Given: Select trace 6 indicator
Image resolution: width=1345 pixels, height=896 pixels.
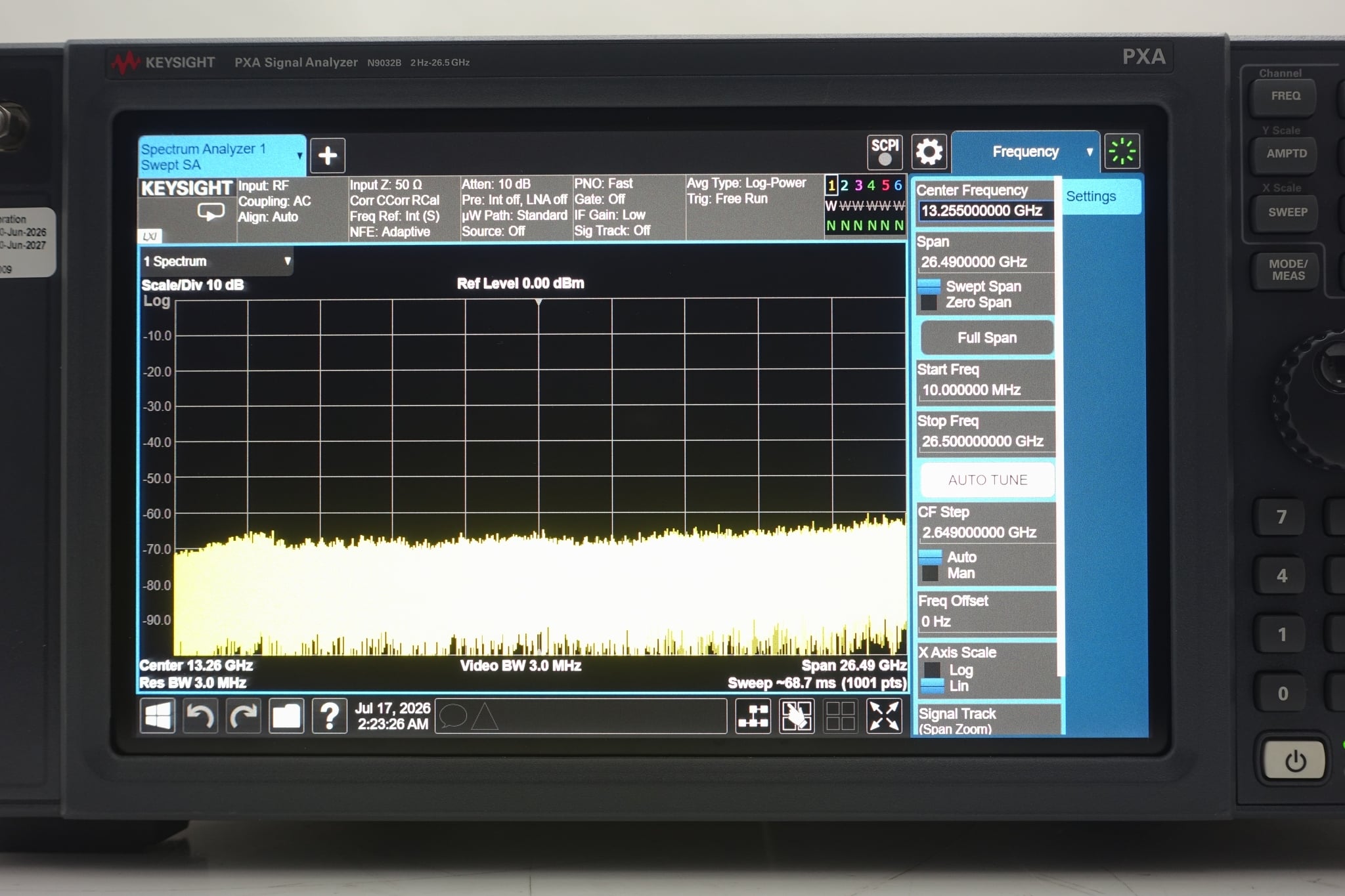Looking at the screenshot, I should 898,185.
